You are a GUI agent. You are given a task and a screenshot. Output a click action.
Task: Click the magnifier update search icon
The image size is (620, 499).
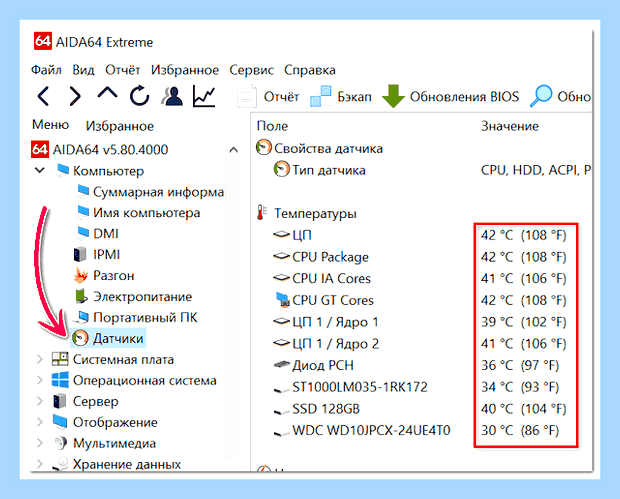(x=541, y=96)
